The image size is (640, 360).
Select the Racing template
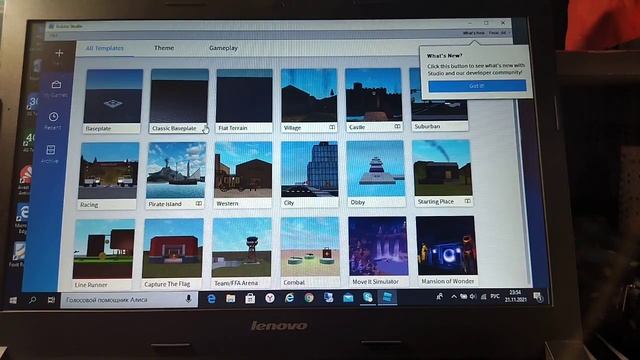pos(108,176)
